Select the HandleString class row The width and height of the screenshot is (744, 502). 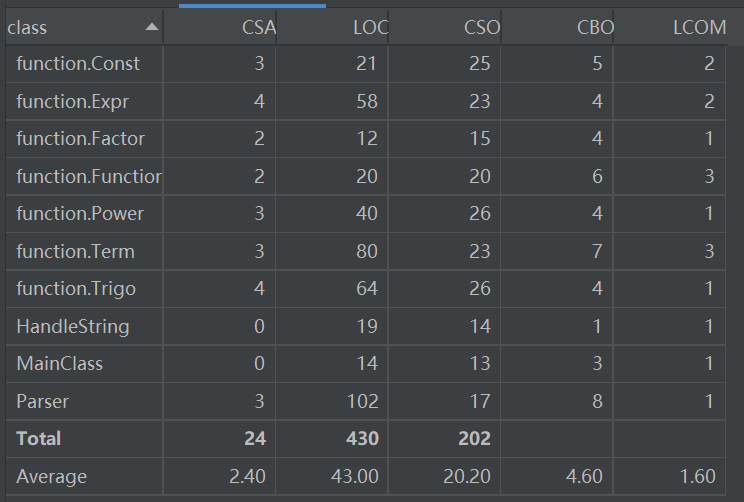tap(366, 326)
